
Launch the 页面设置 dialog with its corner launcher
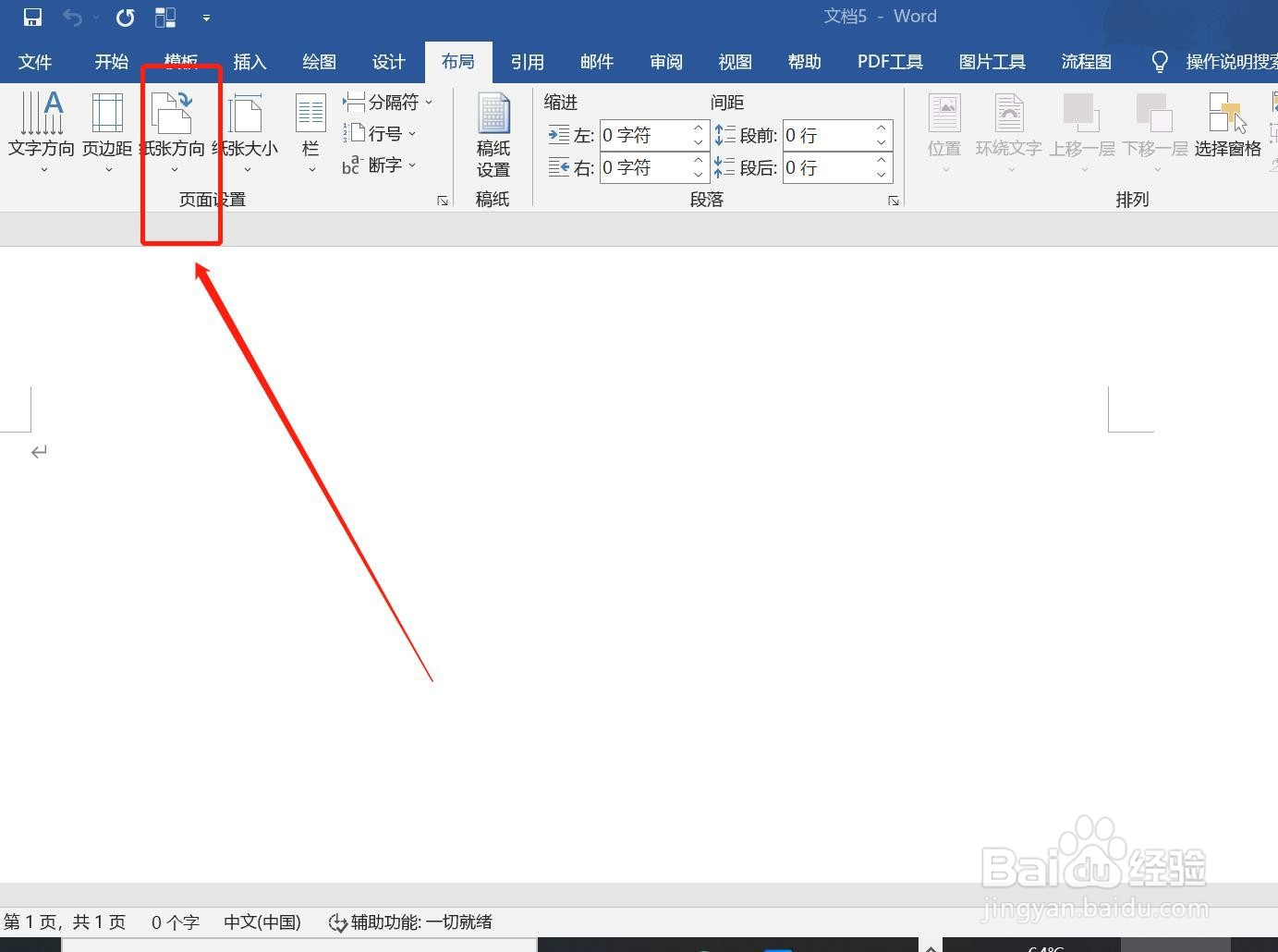click(443, 200)
